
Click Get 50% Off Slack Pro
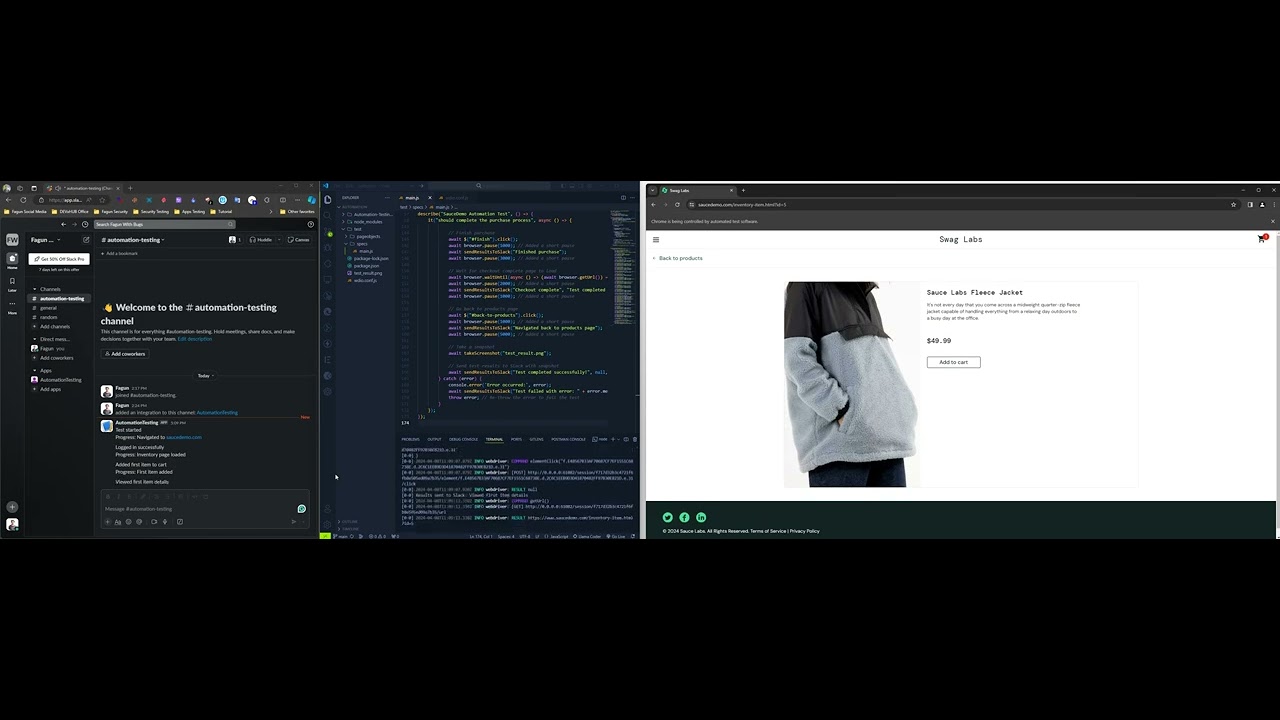[x=60, y=259]
